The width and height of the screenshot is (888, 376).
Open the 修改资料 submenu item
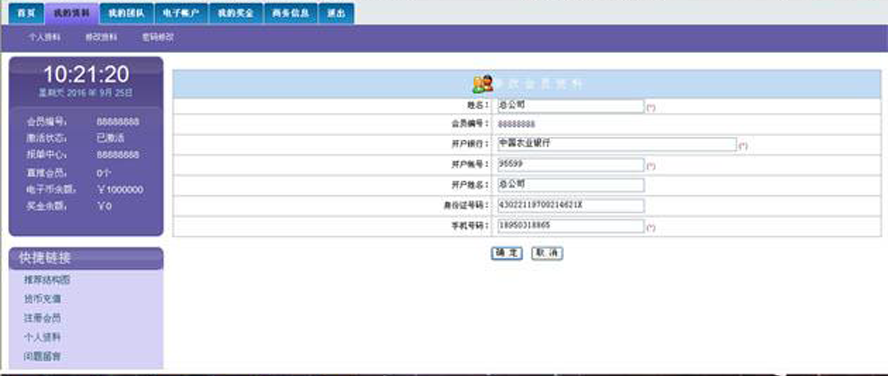(x=101, y=37)
